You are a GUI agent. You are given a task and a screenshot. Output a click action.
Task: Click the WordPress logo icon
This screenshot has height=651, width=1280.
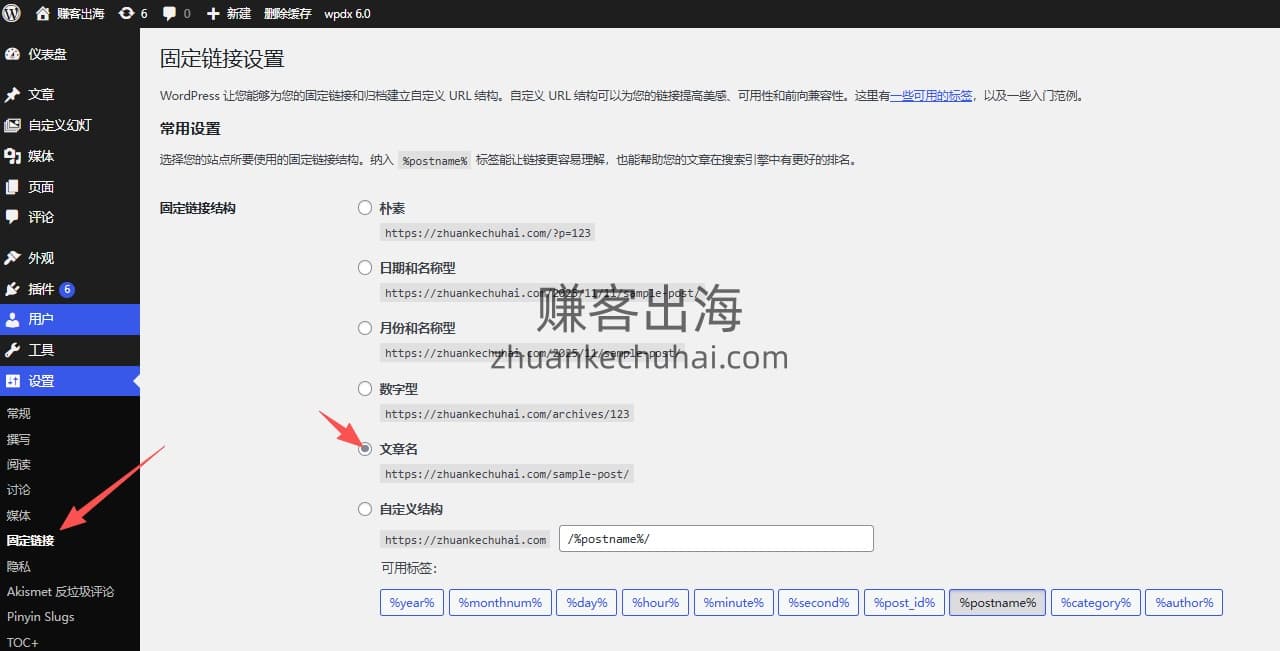(12, 13)
